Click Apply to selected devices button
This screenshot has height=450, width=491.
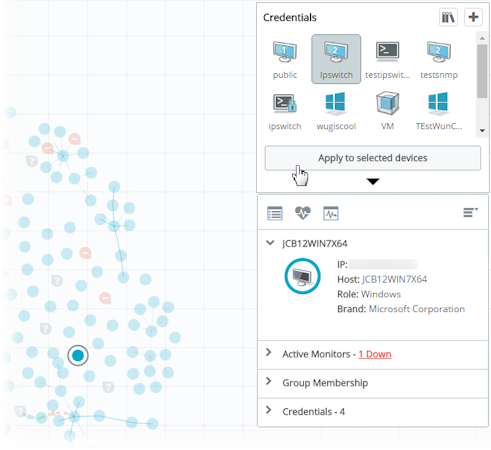pos(373,158)
